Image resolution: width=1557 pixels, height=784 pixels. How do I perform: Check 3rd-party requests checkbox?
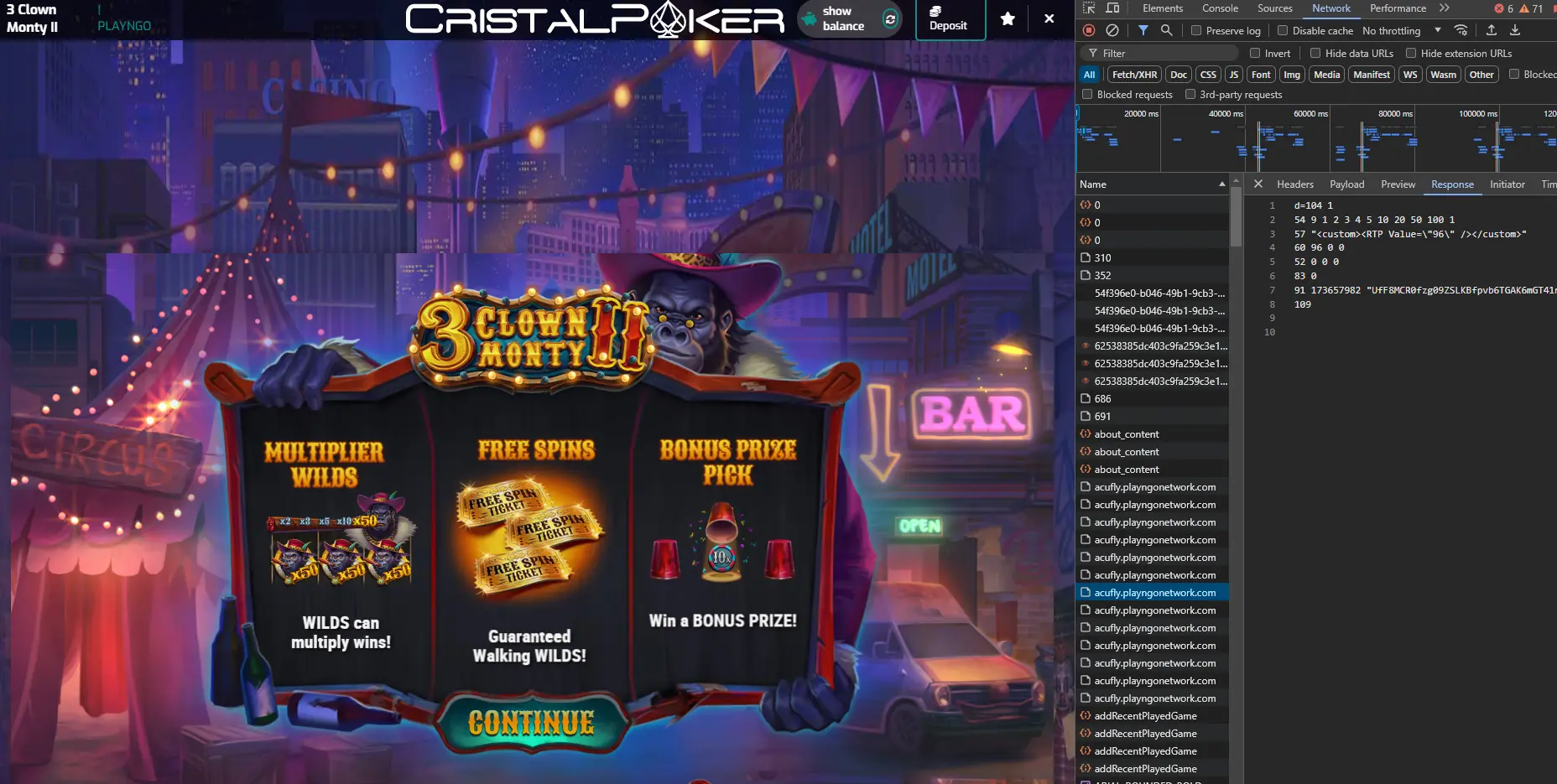1190,94
